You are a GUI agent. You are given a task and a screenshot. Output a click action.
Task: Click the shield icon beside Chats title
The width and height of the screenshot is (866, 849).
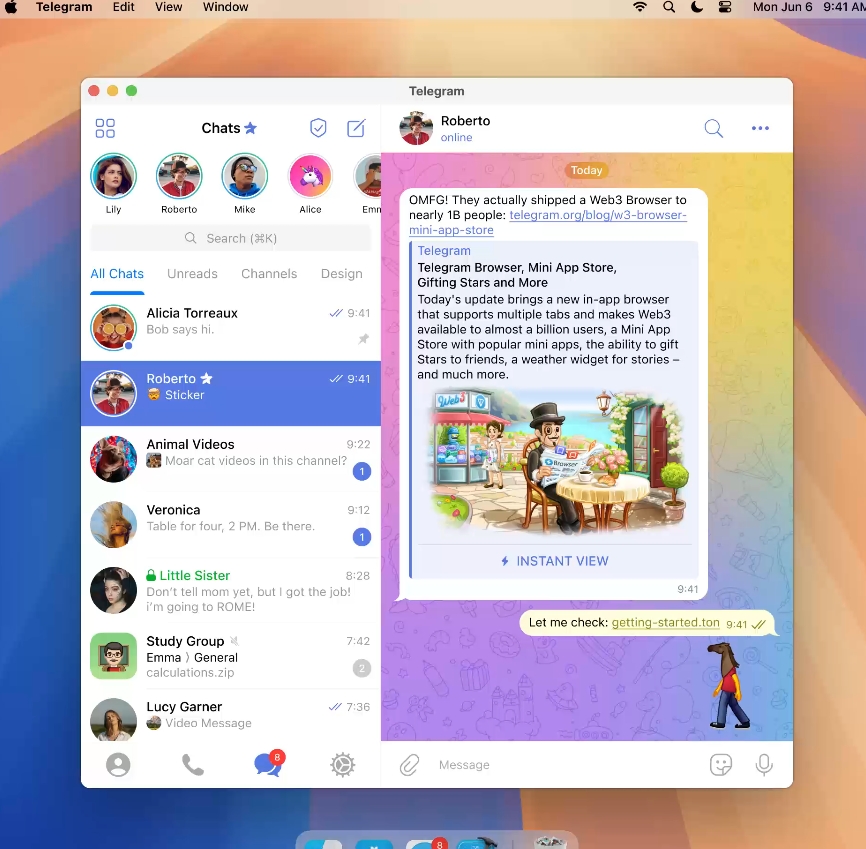(x=318, y=128)
